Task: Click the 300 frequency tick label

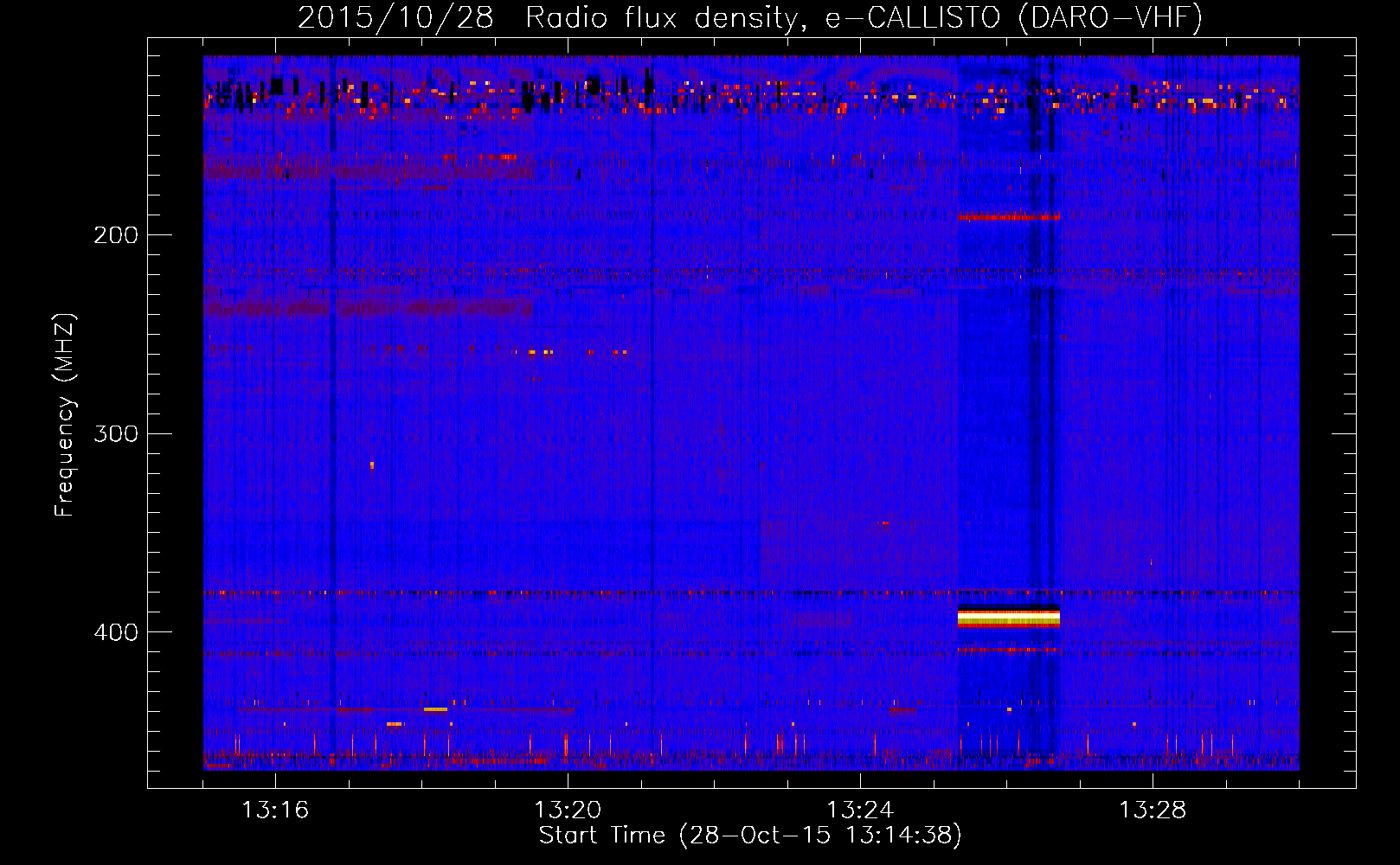Action: pyautogui.click(x=116, y=433)
